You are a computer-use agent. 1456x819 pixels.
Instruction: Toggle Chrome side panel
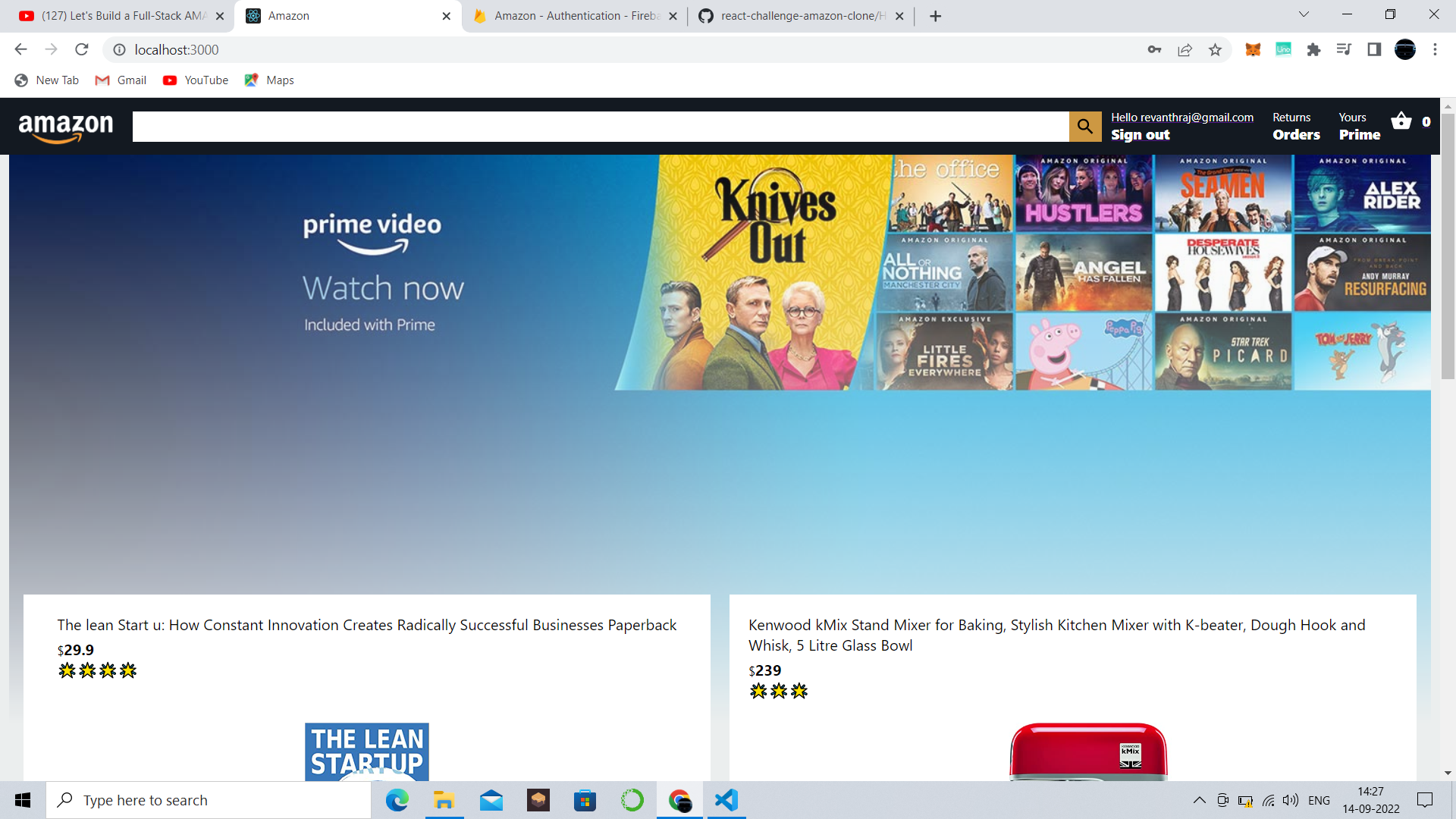coord(1374,50)
